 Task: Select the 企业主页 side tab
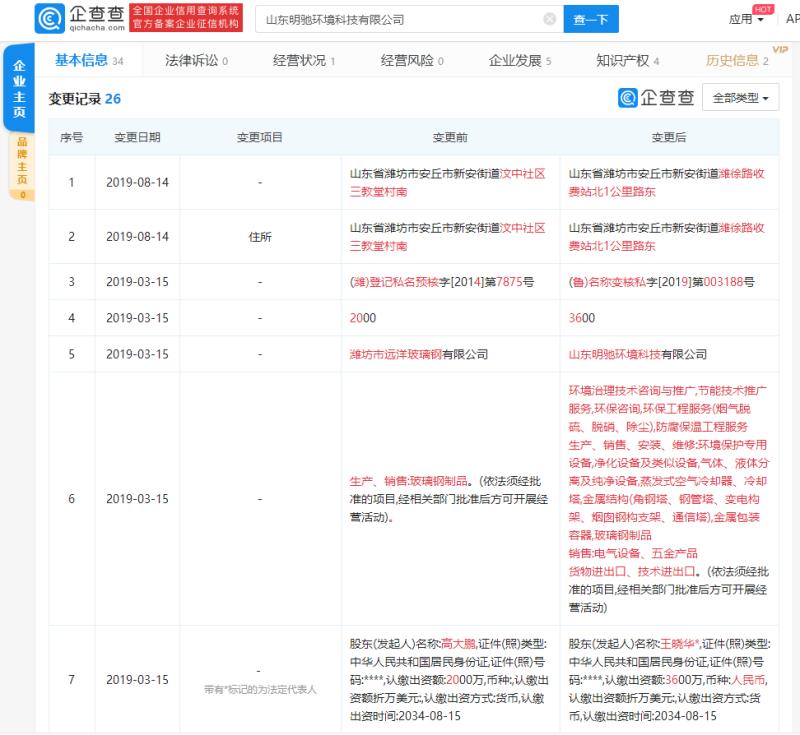[19, 88]
